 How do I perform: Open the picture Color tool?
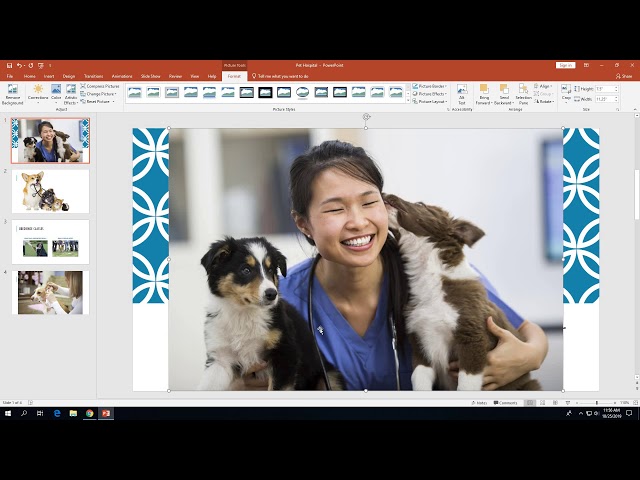(56, 92)
